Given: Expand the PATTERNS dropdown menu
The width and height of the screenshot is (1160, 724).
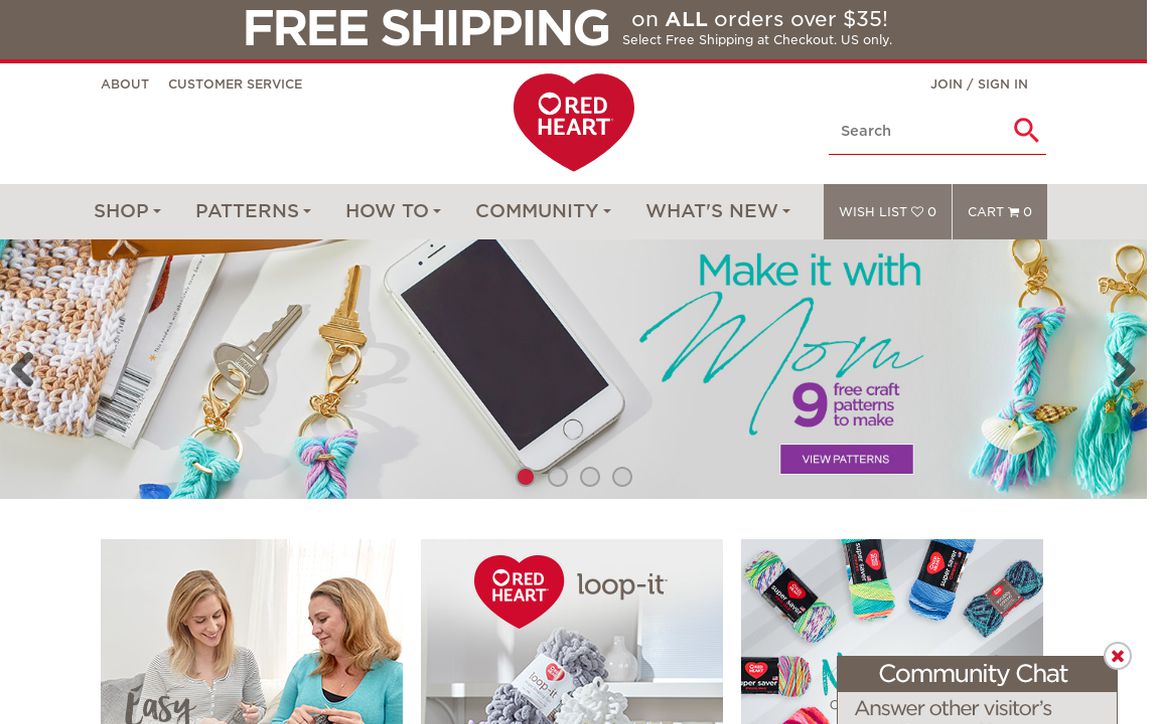Looking at the screenshot, I should click(x=253, y=212).
